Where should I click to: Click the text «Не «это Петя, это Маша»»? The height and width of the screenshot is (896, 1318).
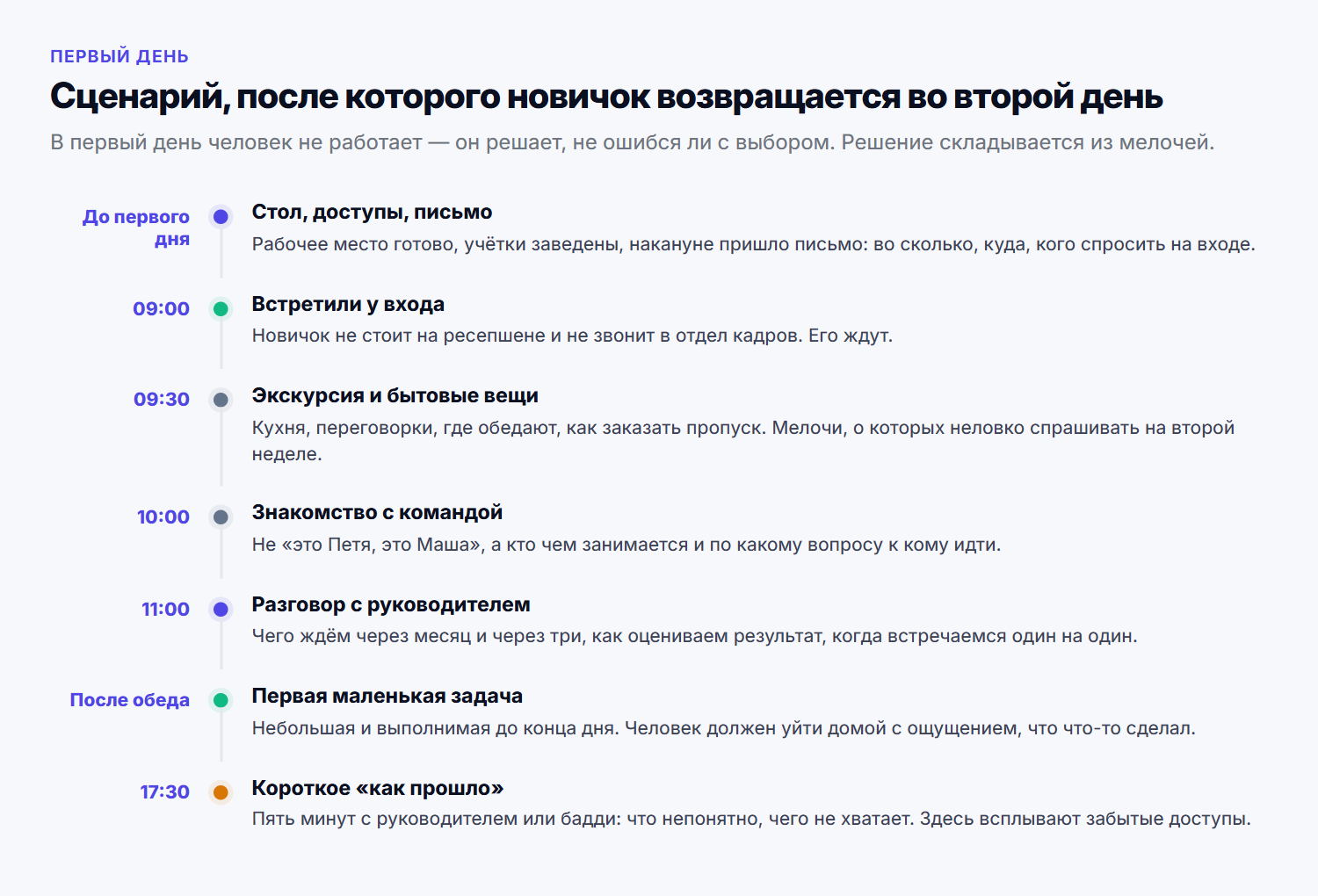coord(626,545)
